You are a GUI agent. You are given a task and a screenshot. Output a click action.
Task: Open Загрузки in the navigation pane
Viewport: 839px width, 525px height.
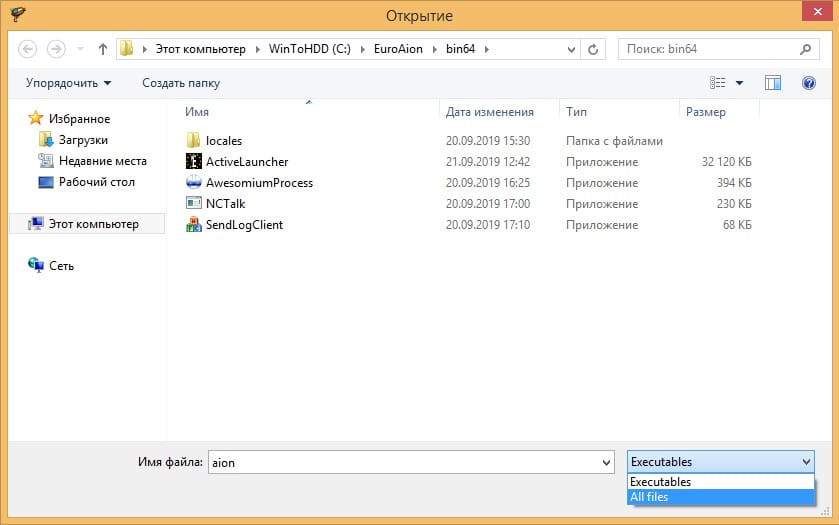click(x=83, y=140)
